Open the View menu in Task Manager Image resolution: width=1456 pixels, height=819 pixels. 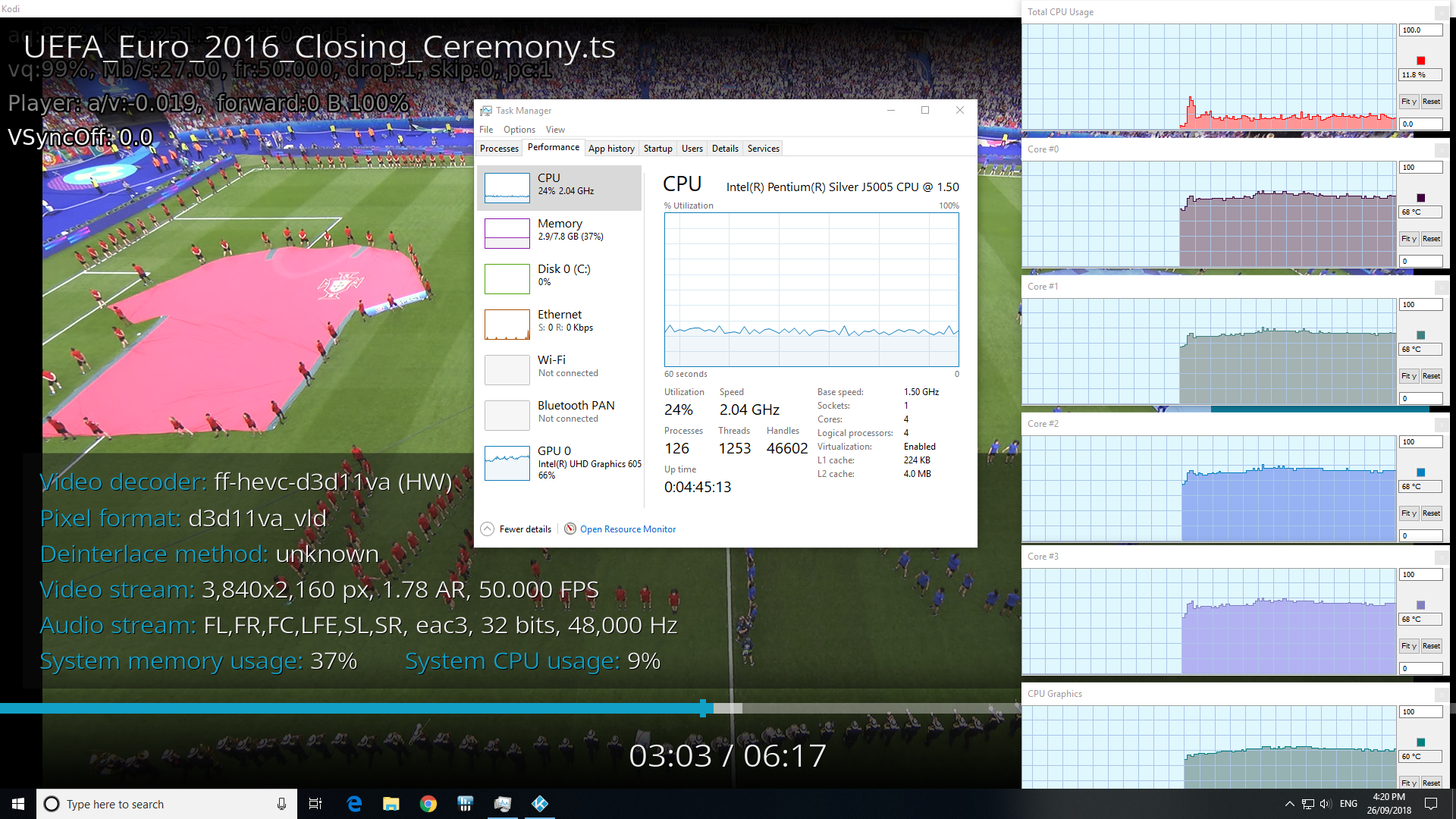pyautogui.click(x=556, y=130)
